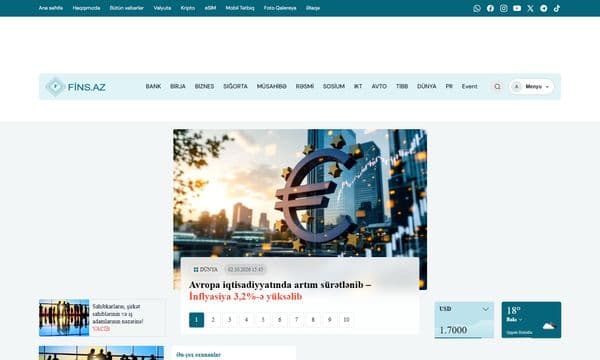Open the WhatsApp social icon

(x=477, y=8)
